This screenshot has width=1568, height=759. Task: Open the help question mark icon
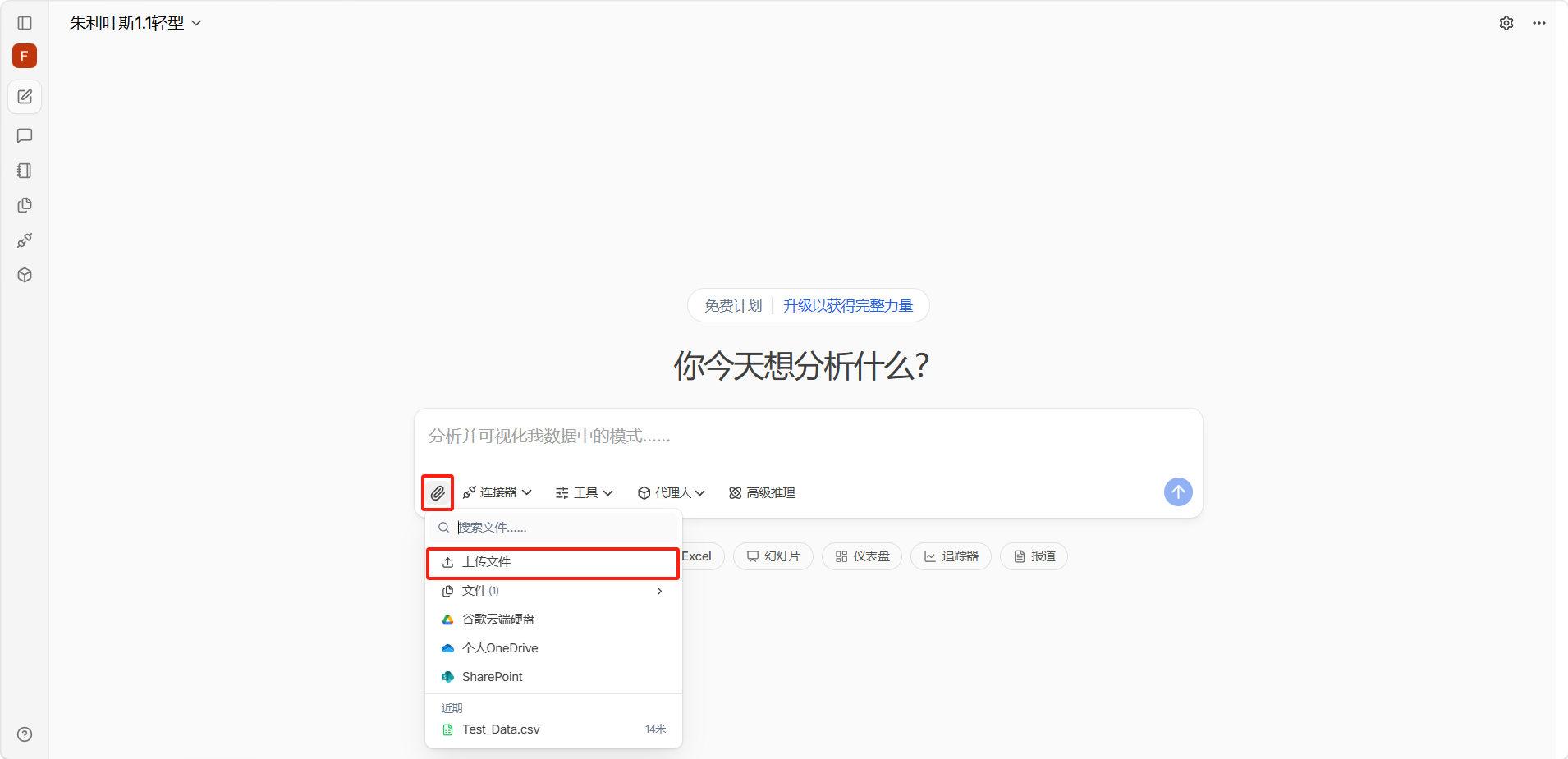pyautogui.click(x=25, y=734)
